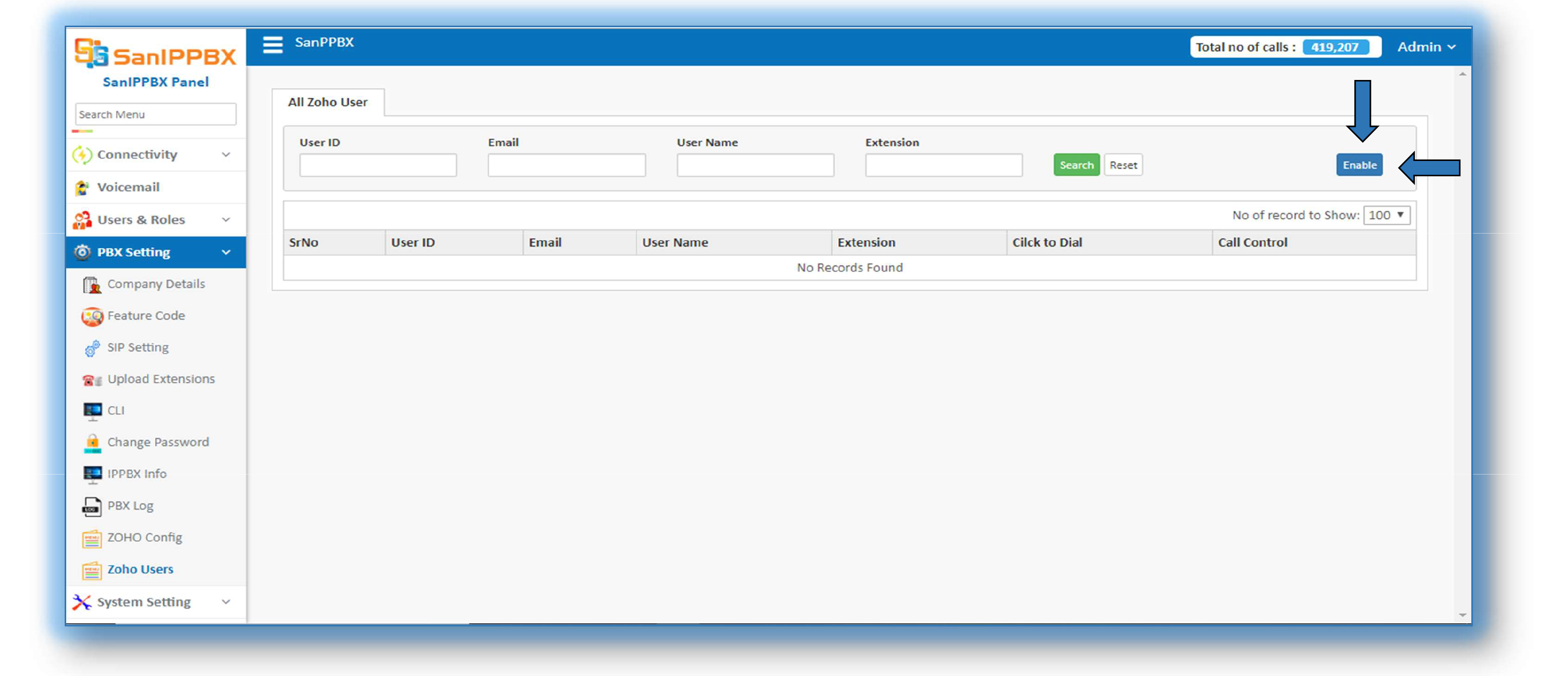This screenshot has width=1568, height=676.
Task: Click the IPPBX Info monitor icon
Action: pyautogui.click(x=92, y=475)
